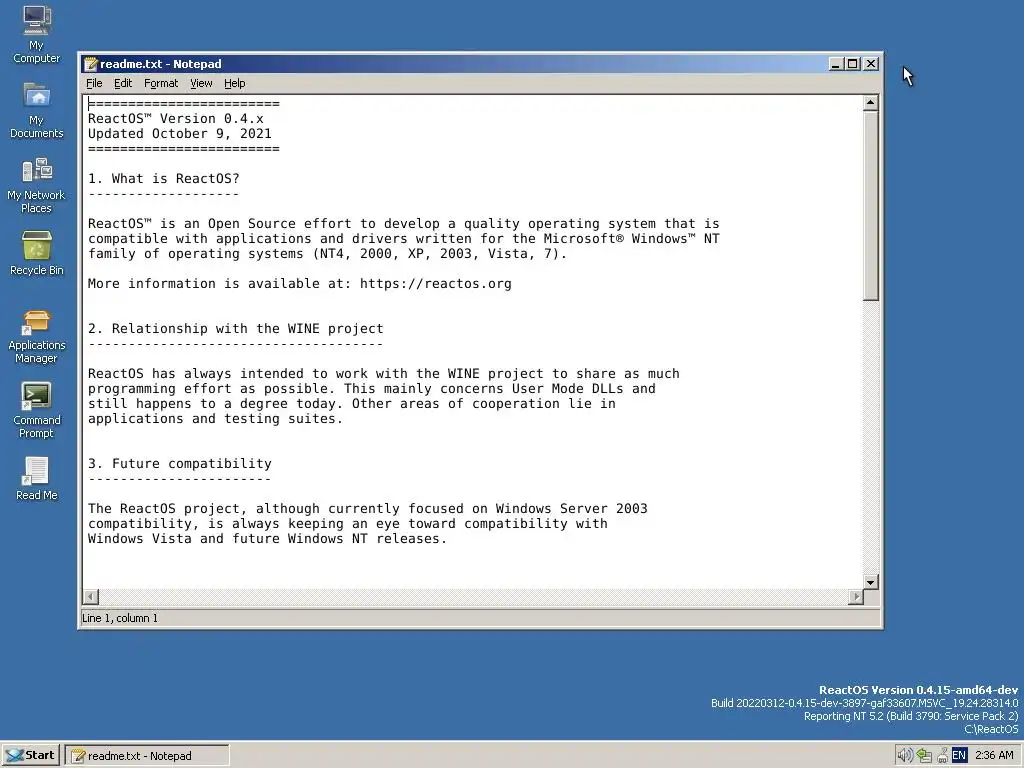The width and height of the screenshot is (1024, 768).
Task: Click the volume speaker tray icon
Action: (x=904, y=756)
